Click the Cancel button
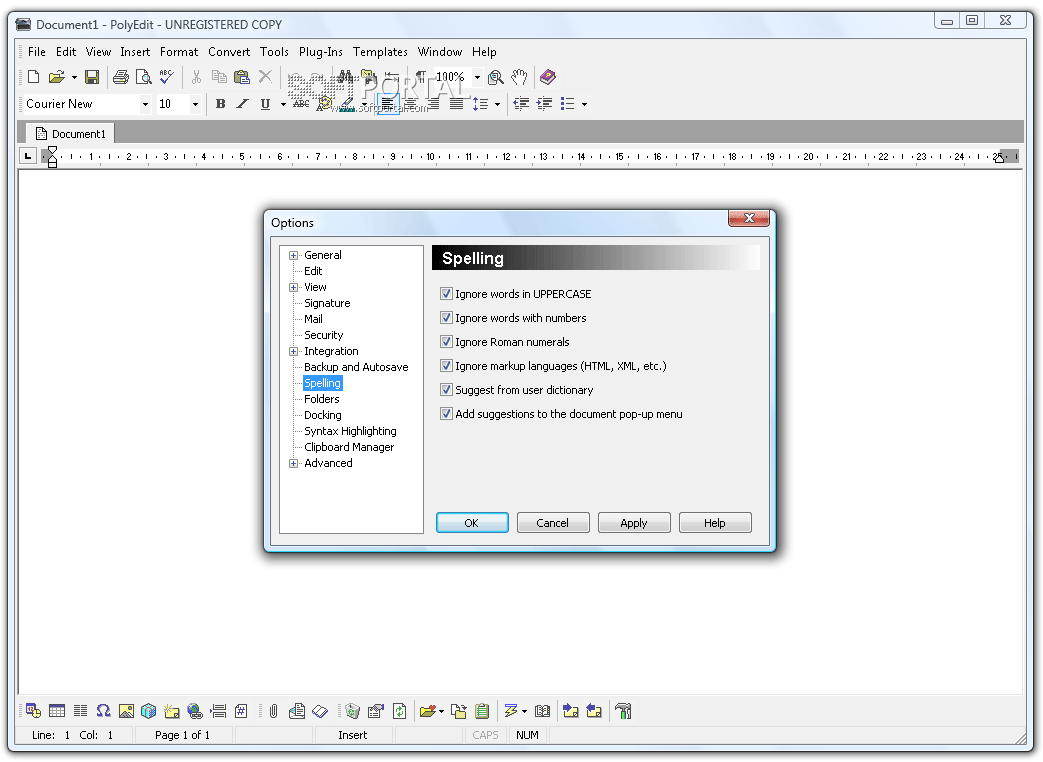 552,523
